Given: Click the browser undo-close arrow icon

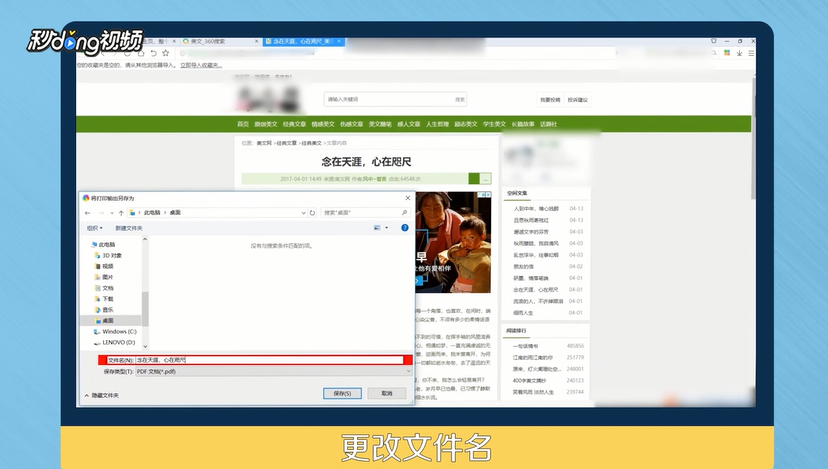Looking at the screenshot, I should click(153, 53).
